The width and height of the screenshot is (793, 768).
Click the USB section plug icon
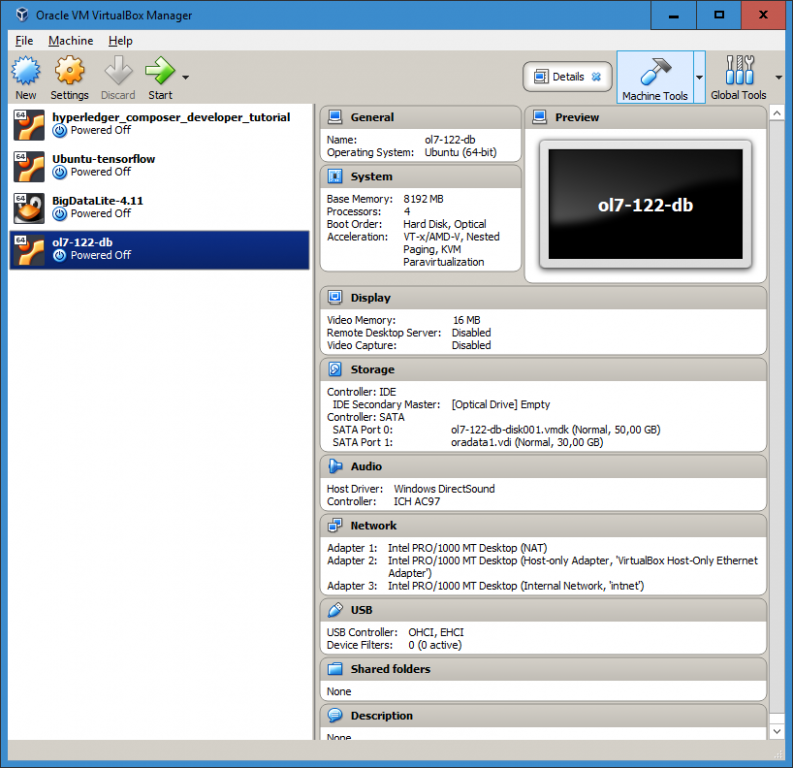335,610
